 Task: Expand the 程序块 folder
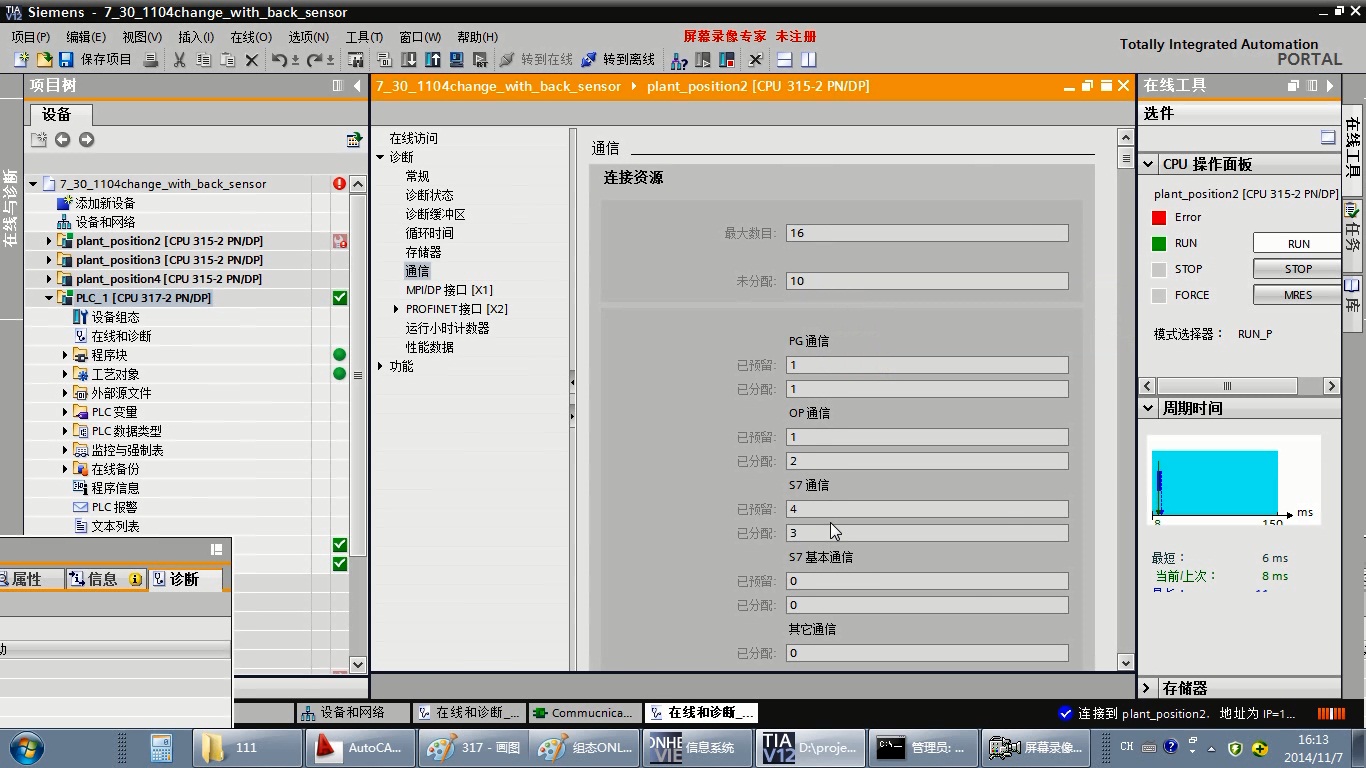coord(65,355)
